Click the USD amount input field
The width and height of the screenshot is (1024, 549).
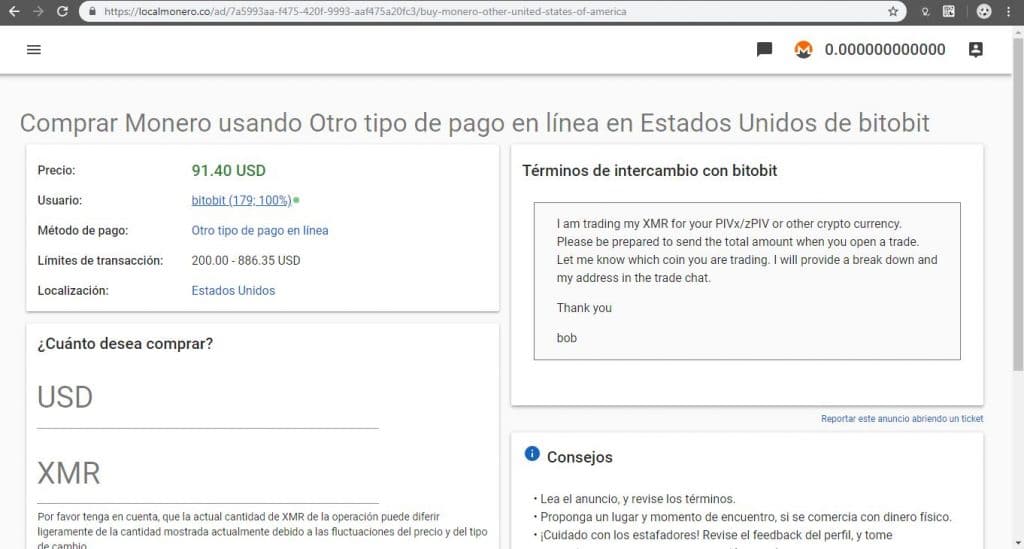208,398
